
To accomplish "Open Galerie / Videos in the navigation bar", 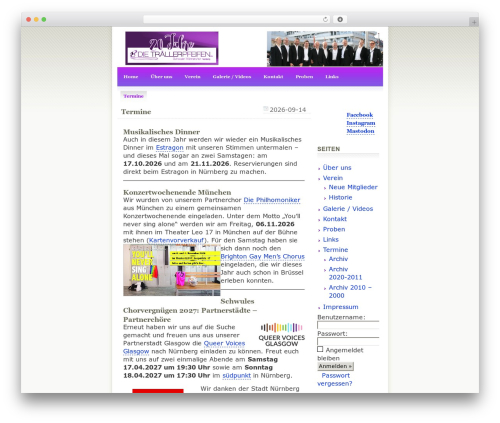I will [232, 77].
